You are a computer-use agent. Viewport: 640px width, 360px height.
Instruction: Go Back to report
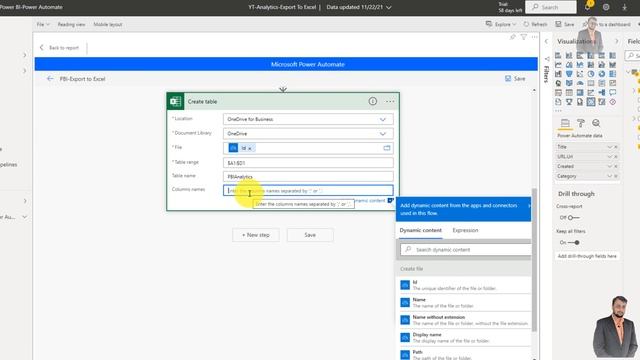(59, 48)
